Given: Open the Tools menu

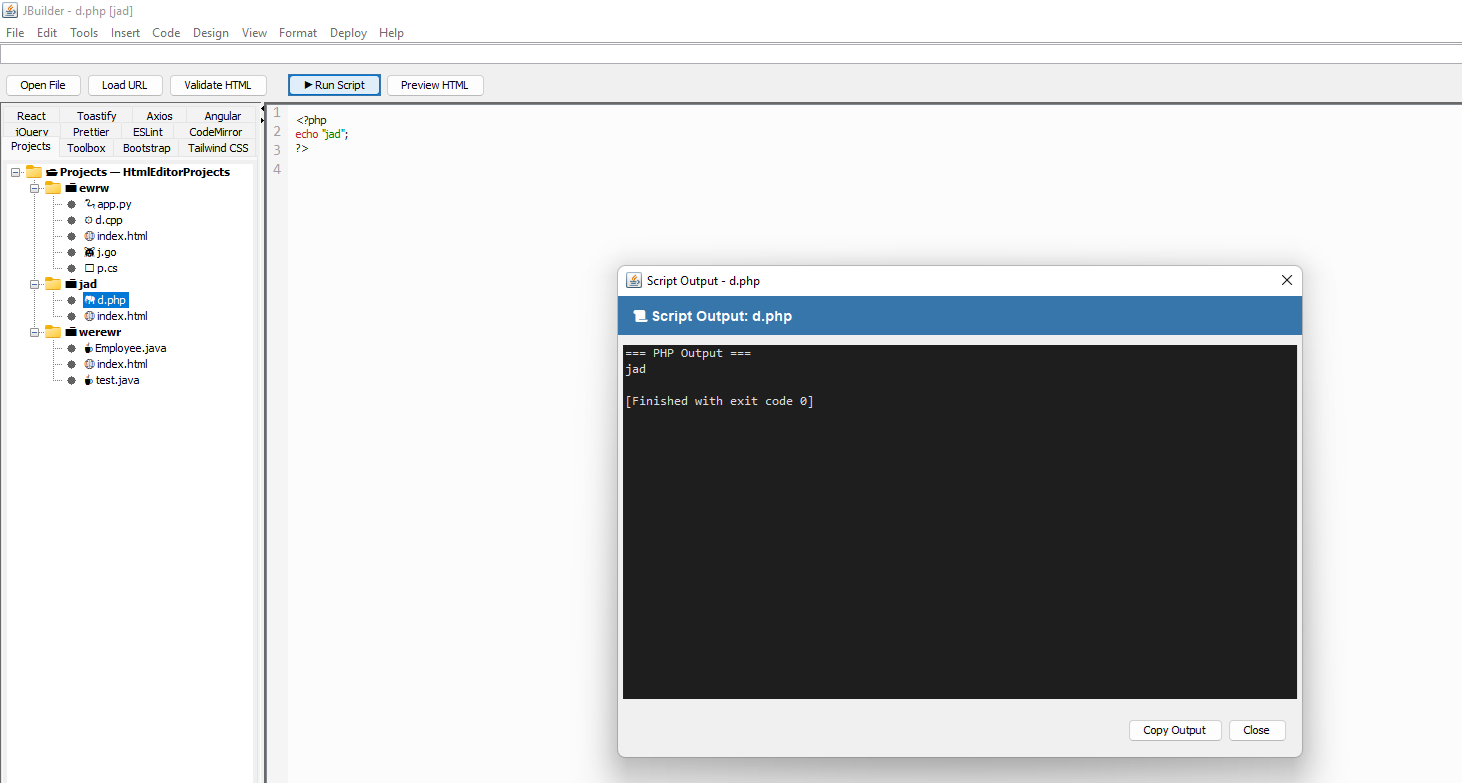Looking at the screenshot, I should (x=84, y=33).
